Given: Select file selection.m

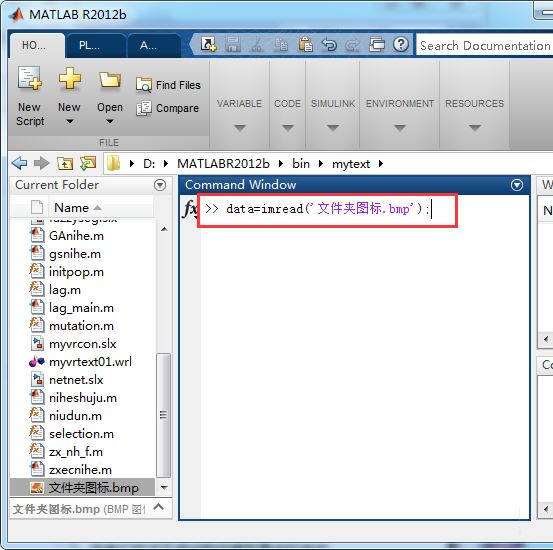Looking at the screenshot, I should [81, 434].
